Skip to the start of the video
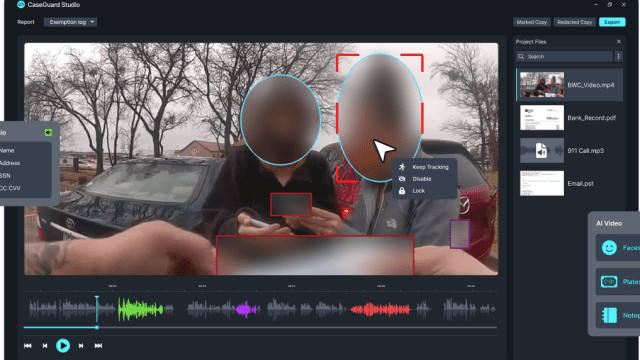The image size is (640, 360). [28, 346]
